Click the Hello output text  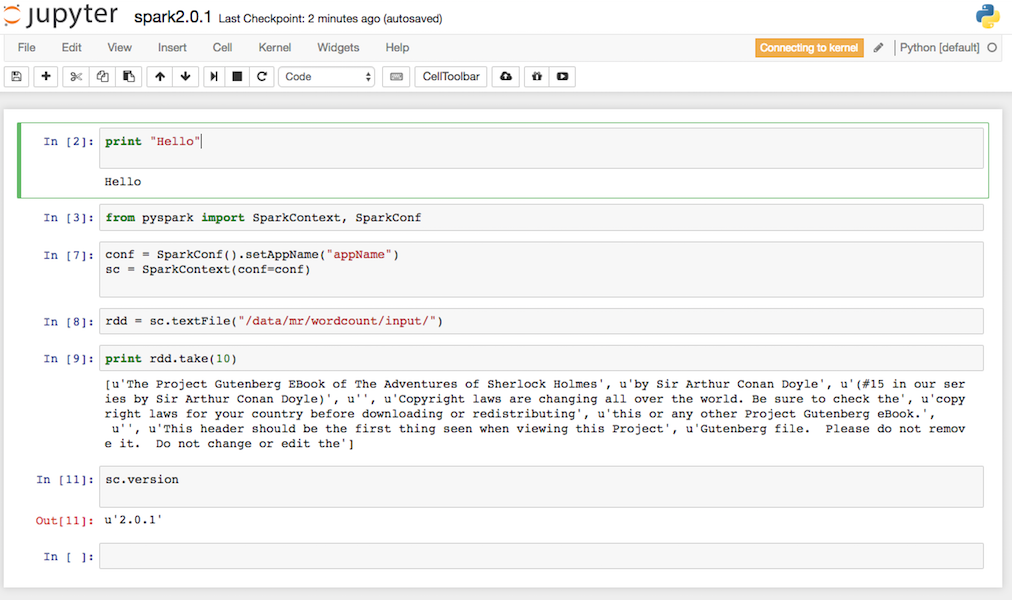coord(123,182)
